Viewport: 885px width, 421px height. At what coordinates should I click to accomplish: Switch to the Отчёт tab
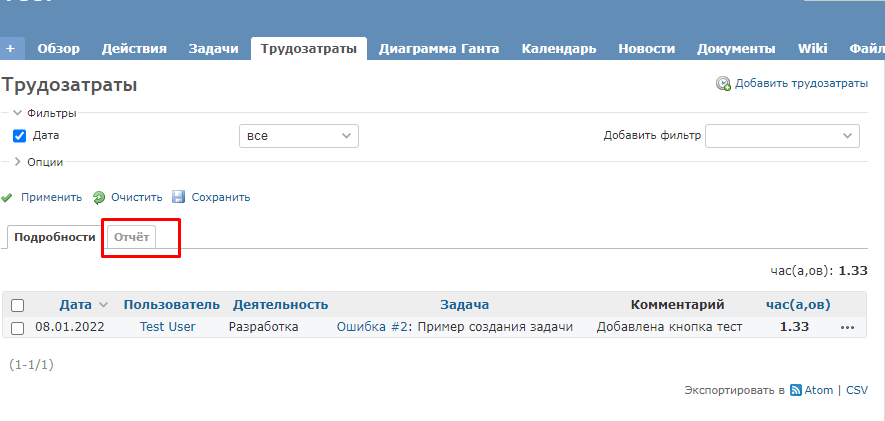coord(131,237)
